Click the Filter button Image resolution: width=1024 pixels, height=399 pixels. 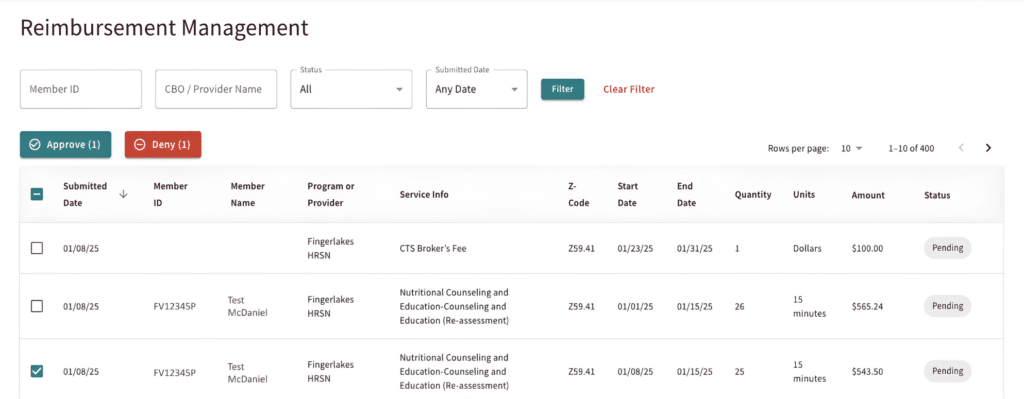tap(562, 89)
